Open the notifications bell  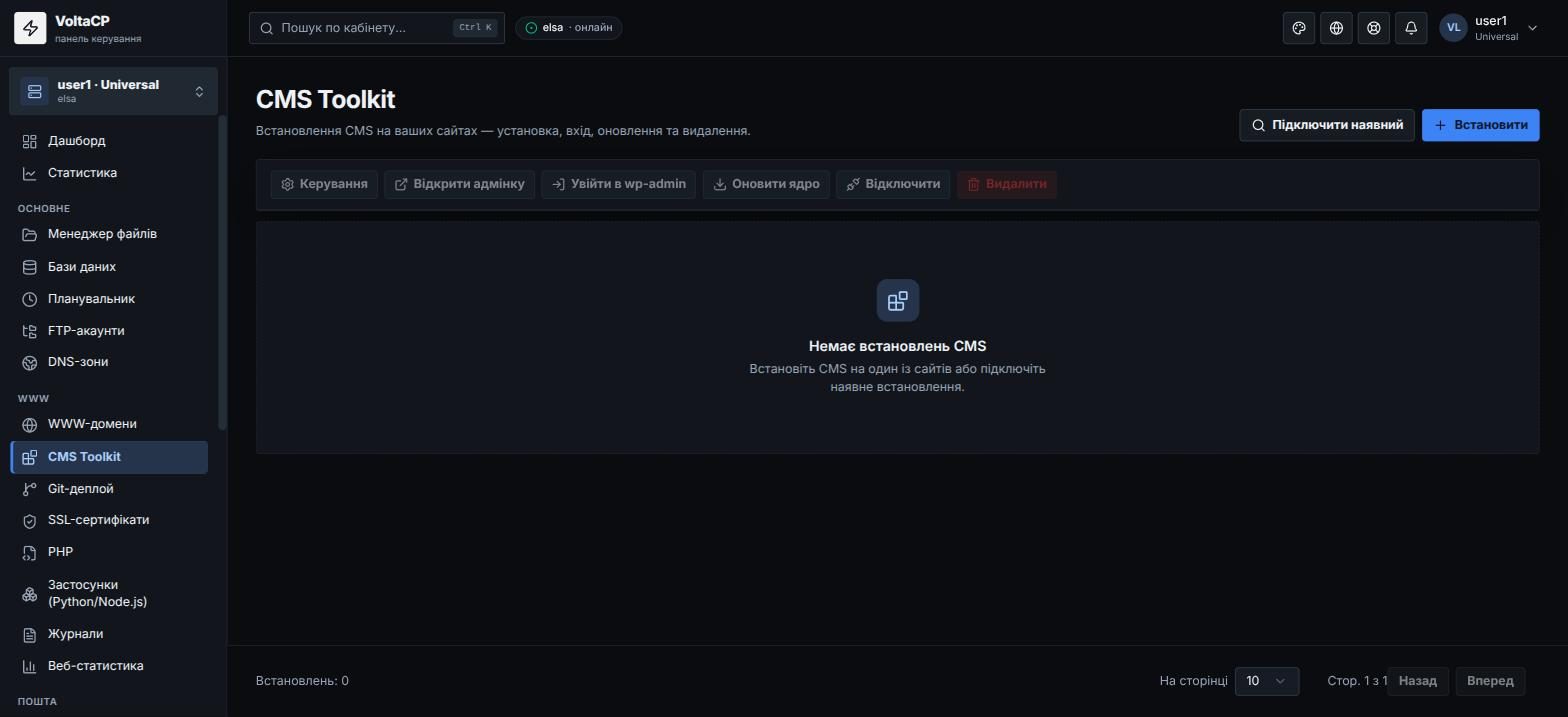coord(1411,28)
